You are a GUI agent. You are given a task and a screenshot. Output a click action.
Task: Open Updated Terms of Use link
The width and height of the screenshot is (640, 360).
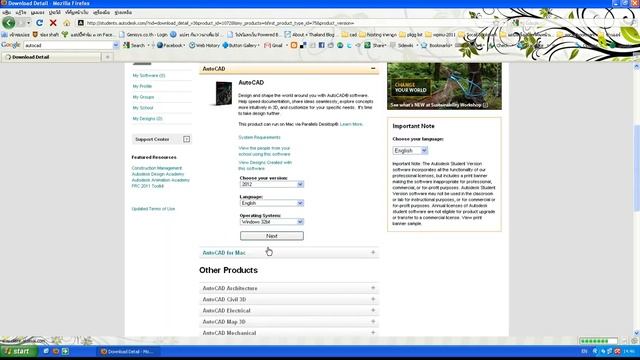(x=153, y=209)
